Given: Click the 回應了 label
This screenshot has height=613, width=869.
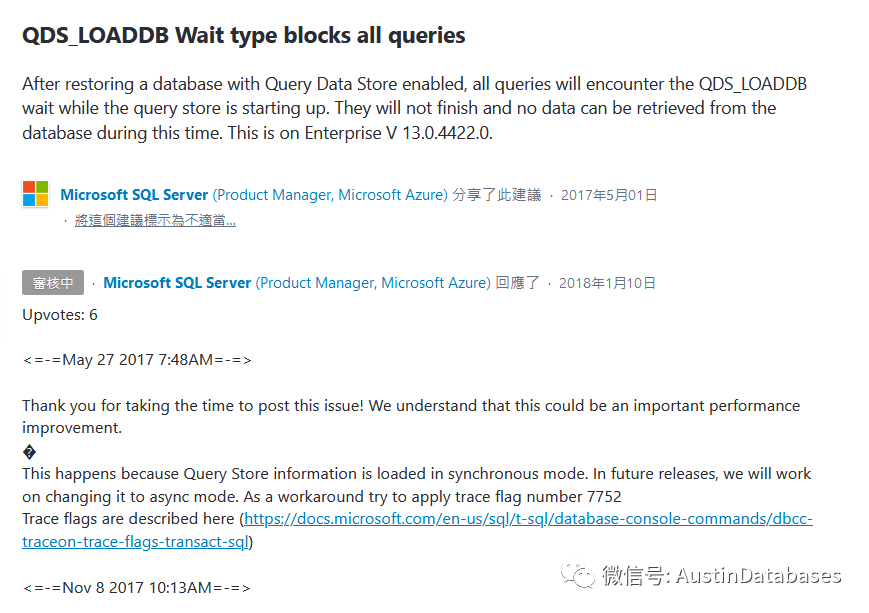Looking at the screenshot, I should tap(518, 283).
